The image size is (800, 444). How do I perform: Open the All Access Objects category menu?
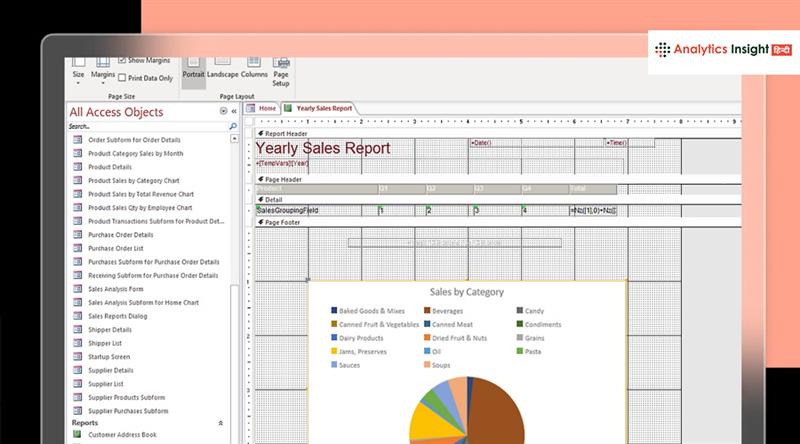click(223, 111)
